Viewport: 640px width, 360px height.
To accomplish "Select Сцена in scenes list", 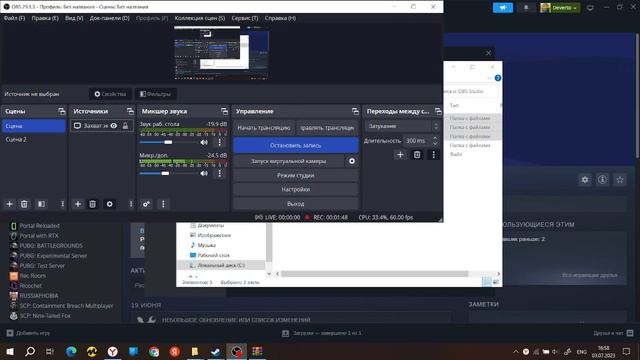I will pyautogui.click(x=33, y=126).
